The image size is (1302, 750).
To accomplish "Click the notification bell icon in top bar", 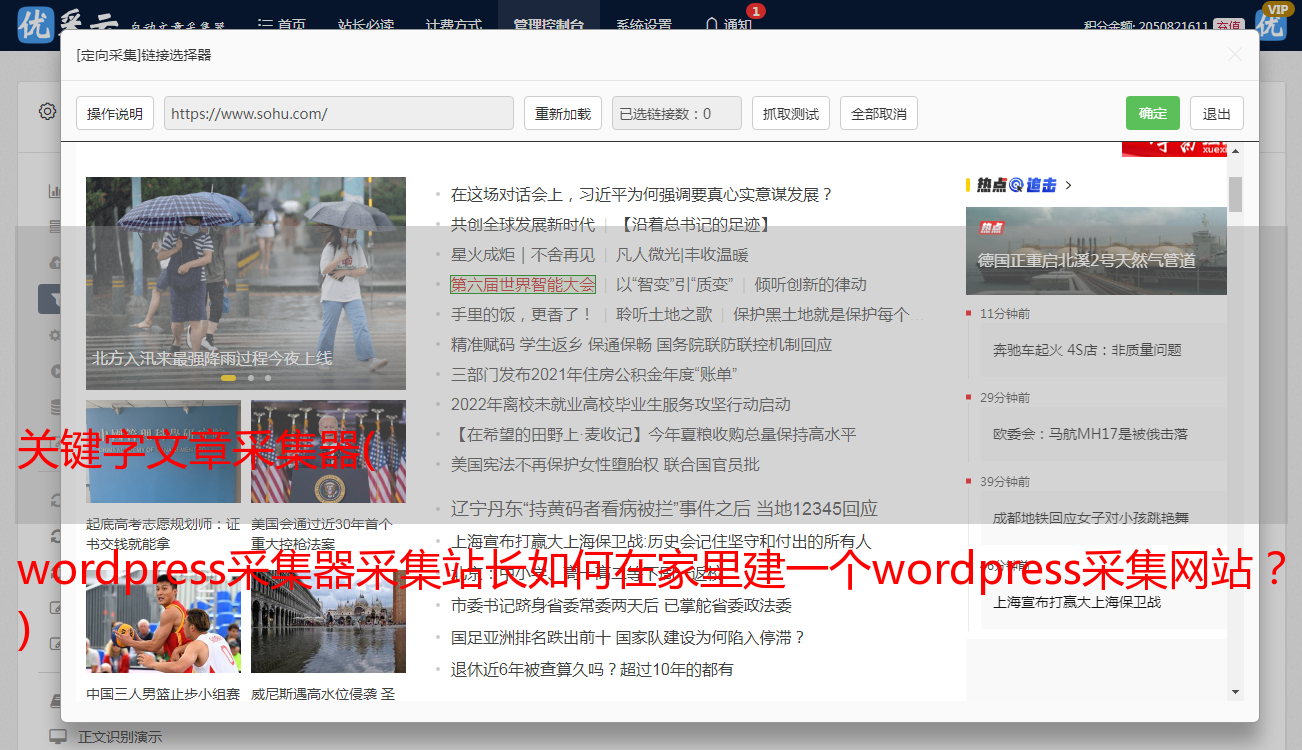I will pyautogui.click(x=711, y=25).
